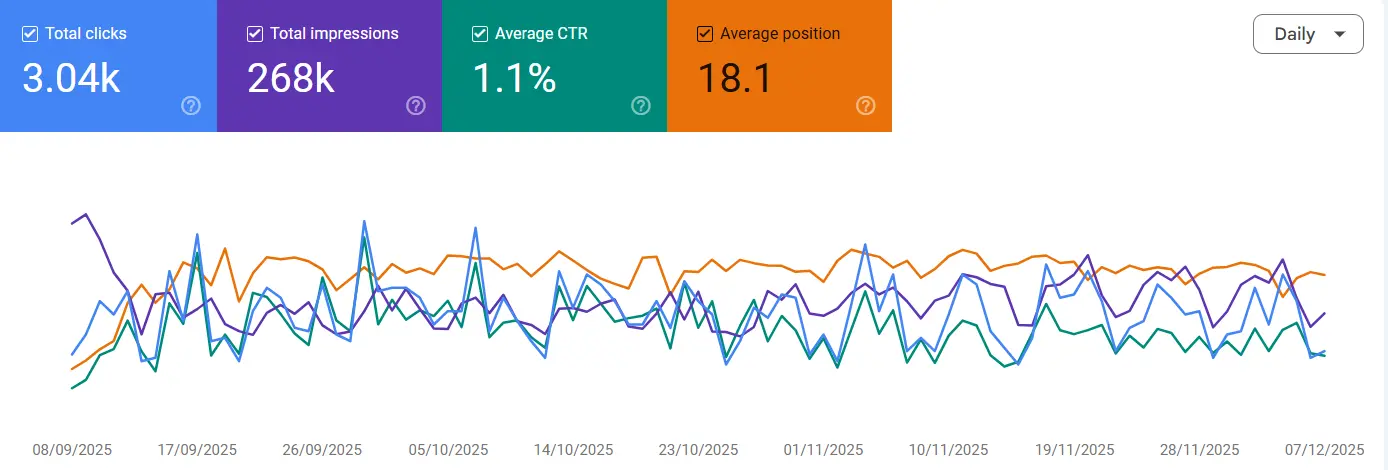The height and width of the screenshot is (470, 1388).
Task: Open the Daily granularity dropdown
Action: tap(1307, 34)
